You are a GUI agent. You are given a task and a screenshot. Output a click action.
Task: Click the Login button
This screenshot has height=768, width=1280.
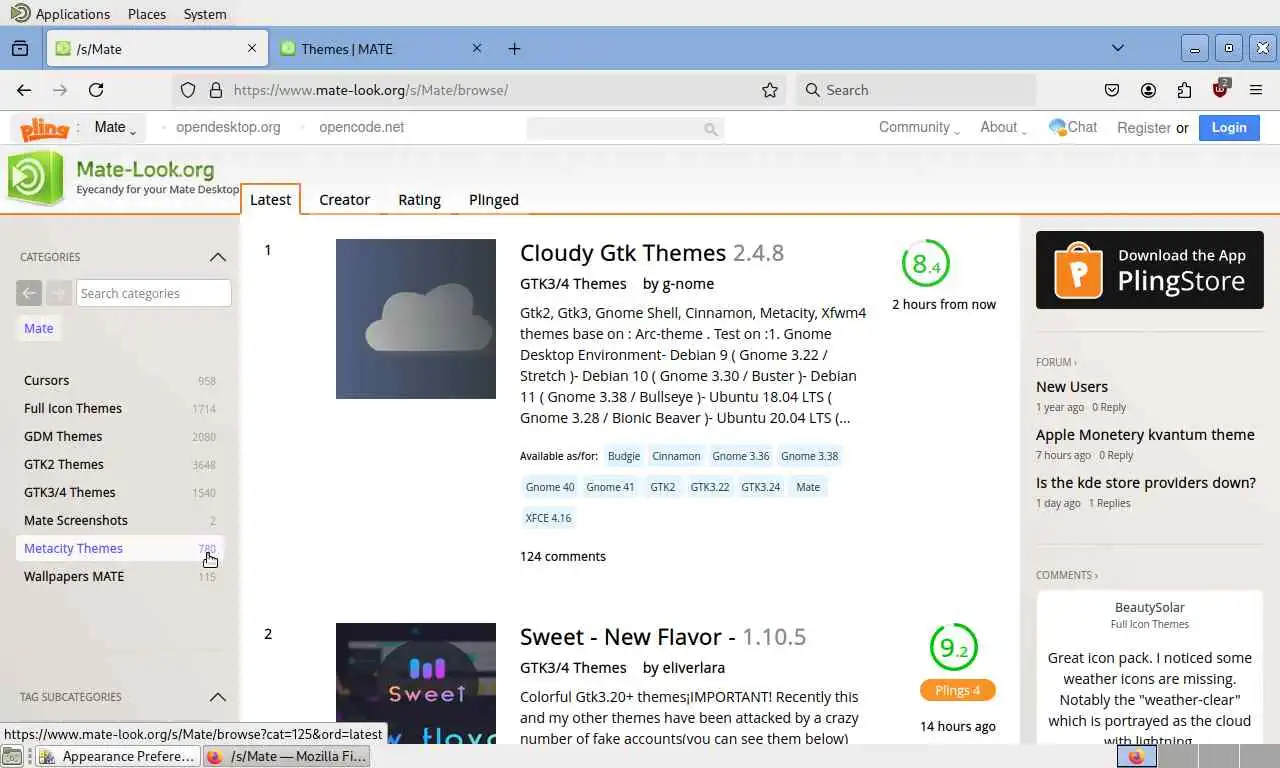[1229, 127]
